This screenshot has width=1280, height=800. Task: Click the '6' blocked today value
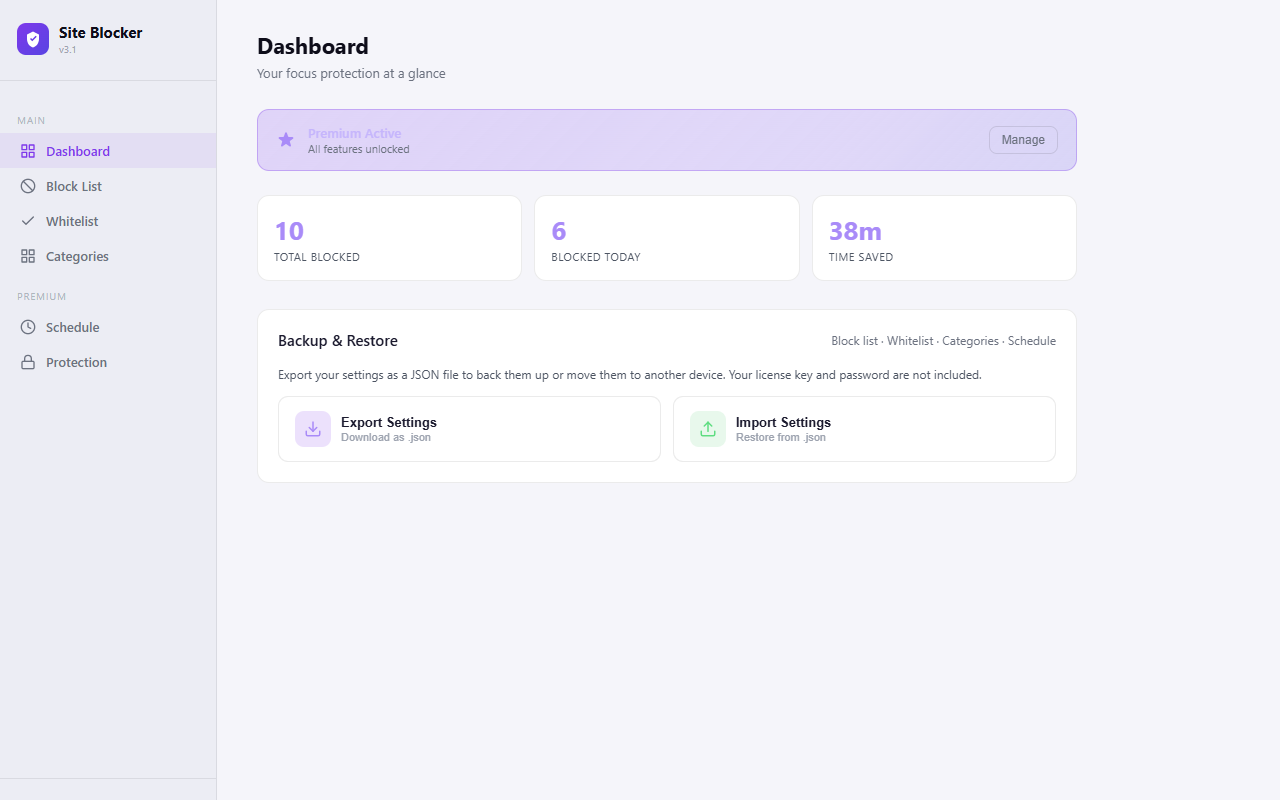[559, 231]
